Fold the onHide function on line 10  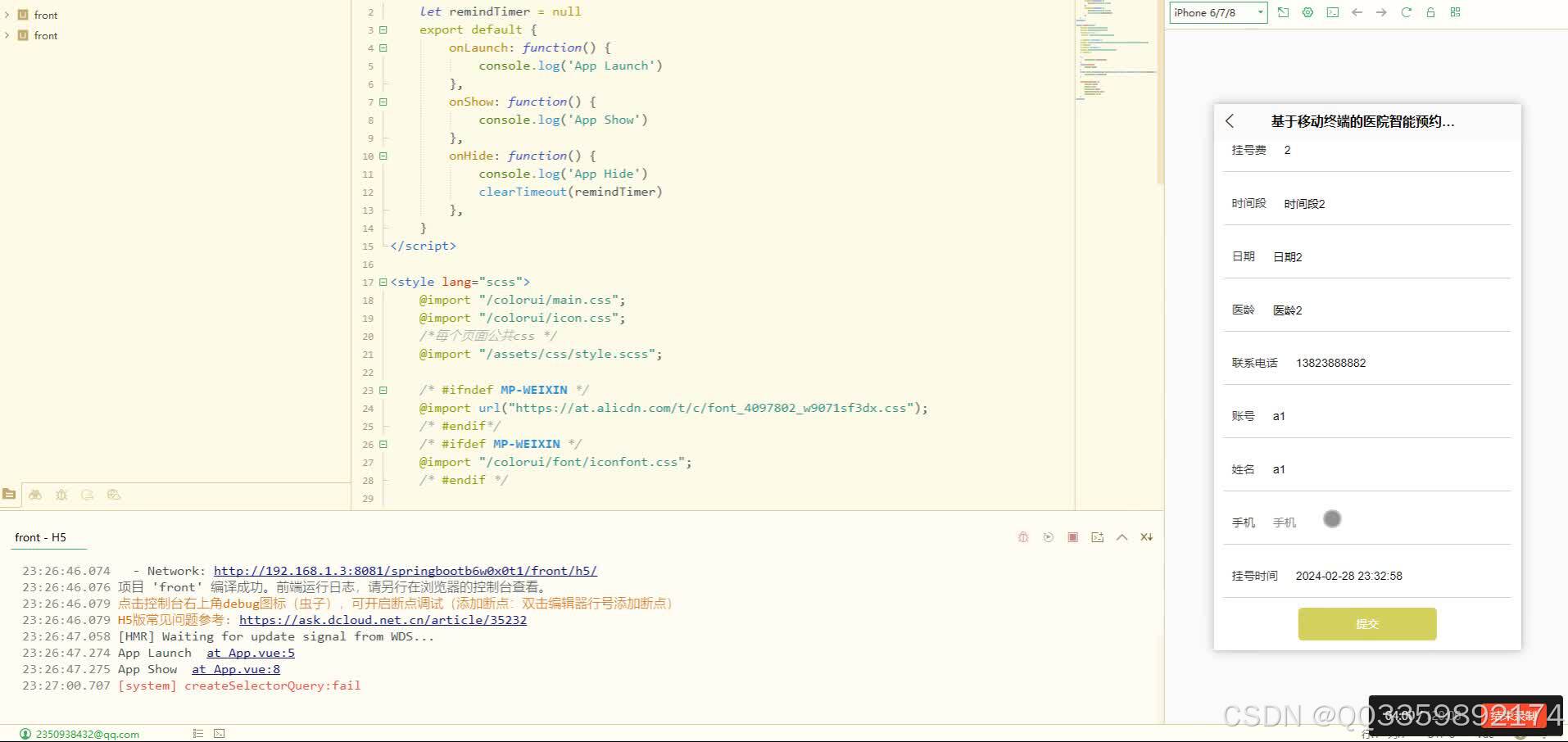383,156
